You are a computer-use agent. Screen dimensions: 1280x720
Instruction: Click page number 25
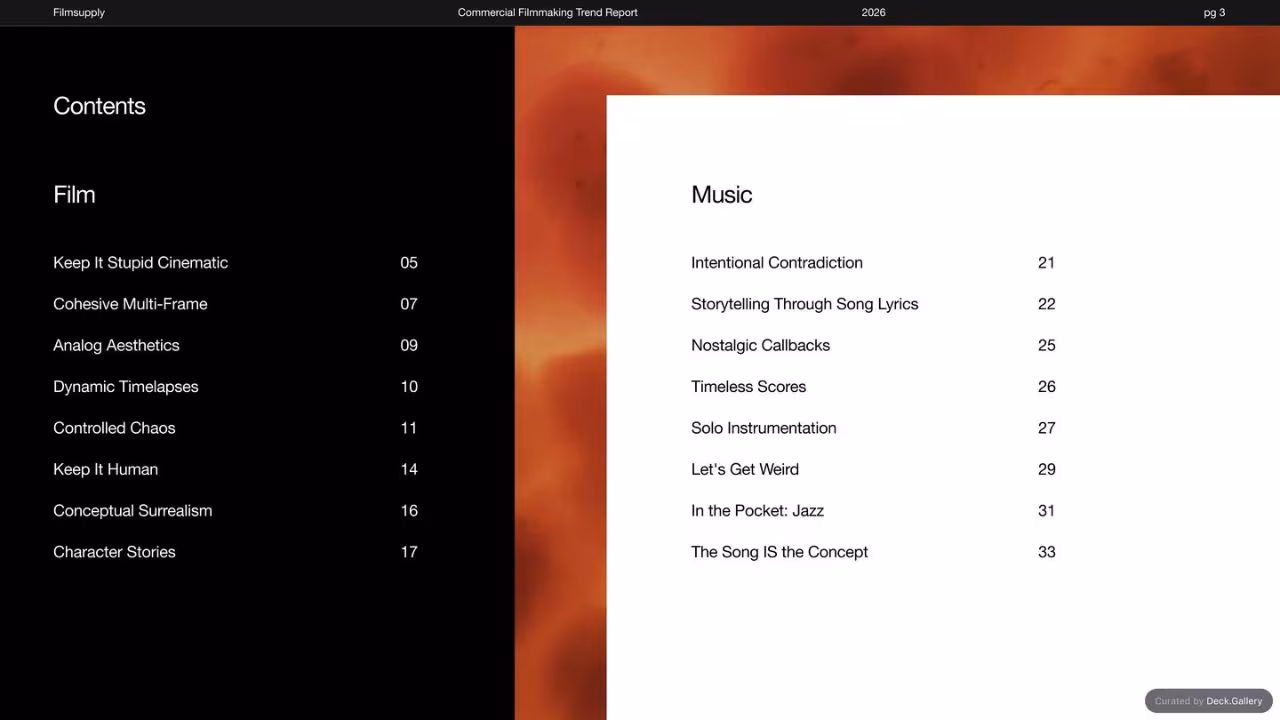1046,345
